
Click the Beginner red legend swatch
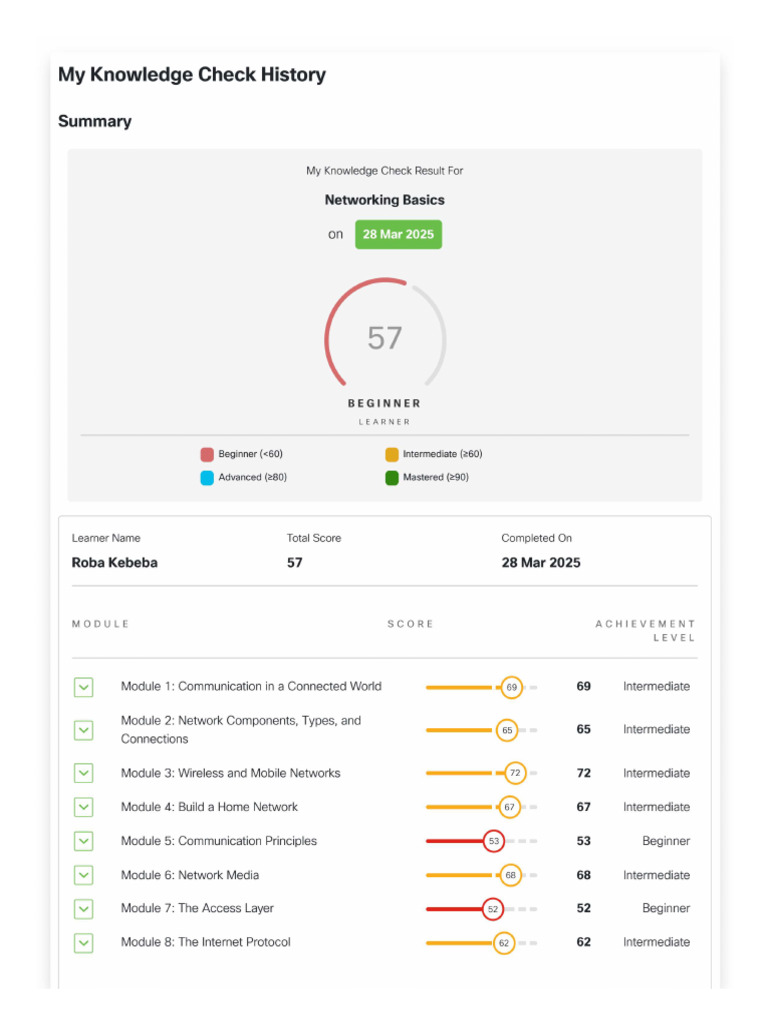[207, 455]
